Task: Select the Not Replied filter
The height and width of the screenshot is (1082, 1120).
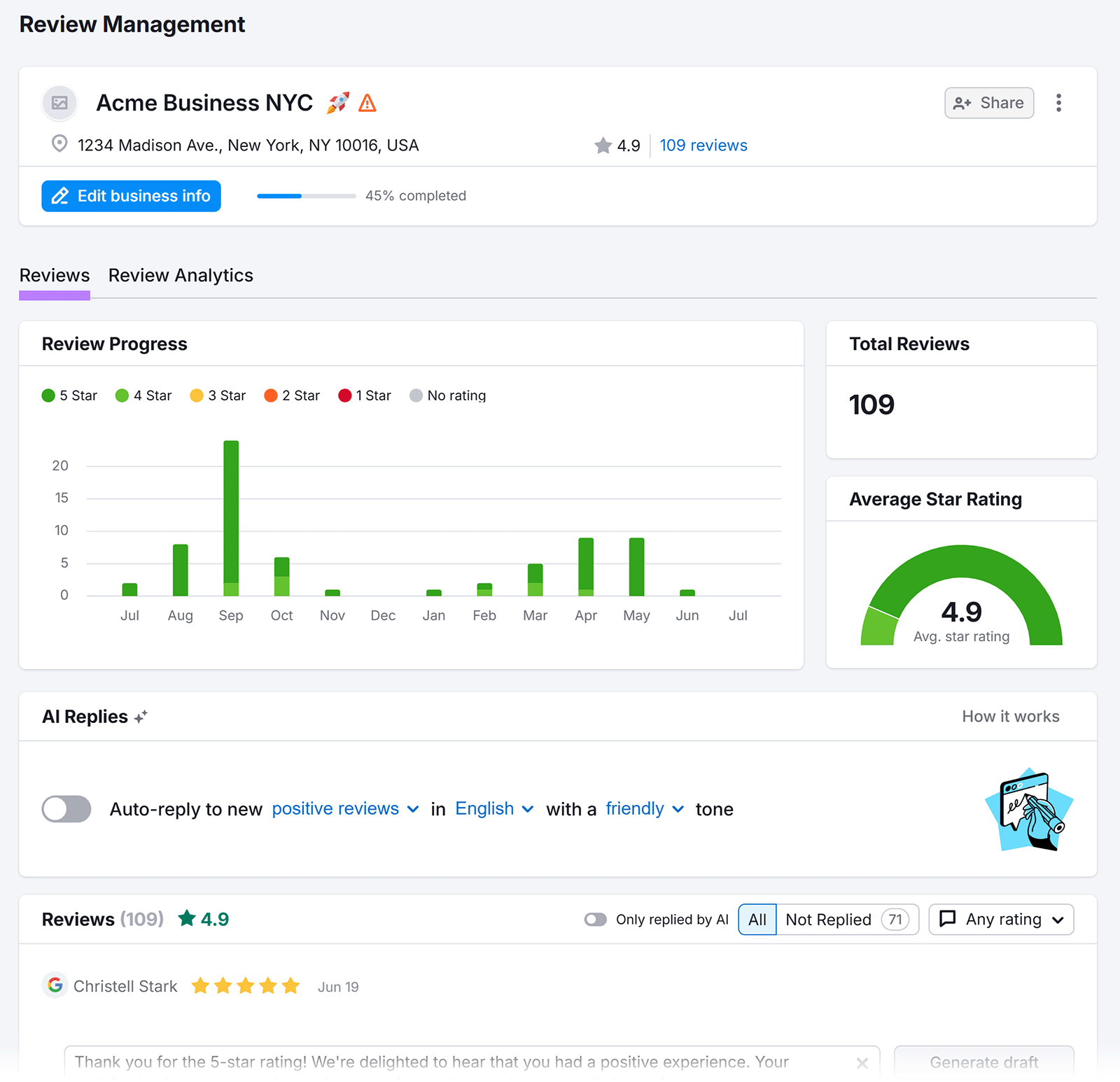Action: (828, 919)
